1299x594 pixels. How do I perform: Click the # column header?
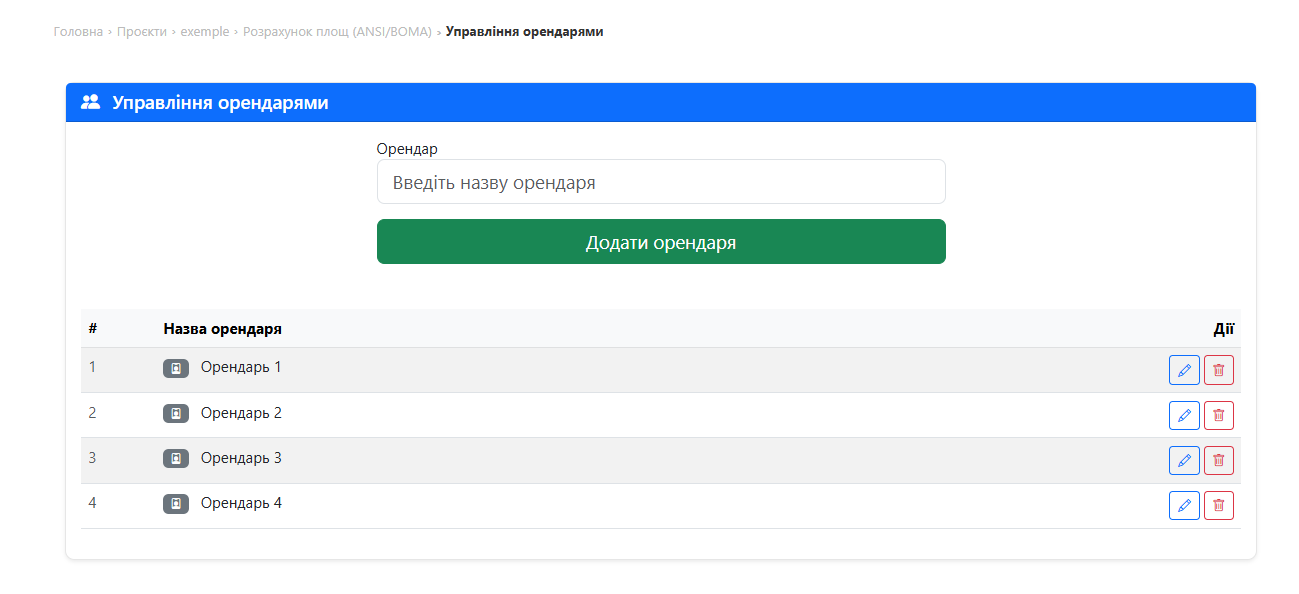pyautogui.click(x=93, y=328)
